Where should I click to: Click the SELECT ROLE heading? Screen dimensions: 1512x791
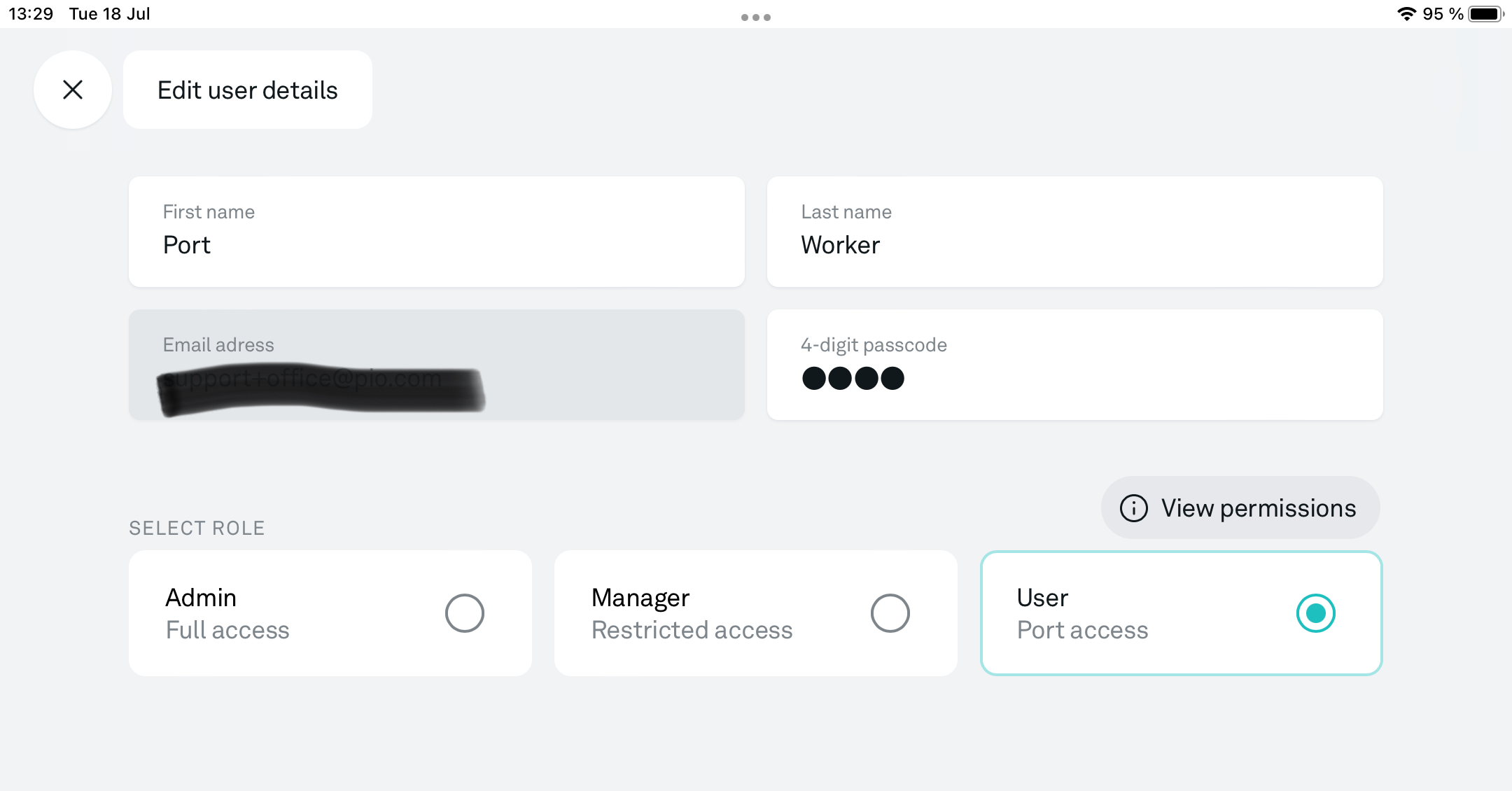197,528
